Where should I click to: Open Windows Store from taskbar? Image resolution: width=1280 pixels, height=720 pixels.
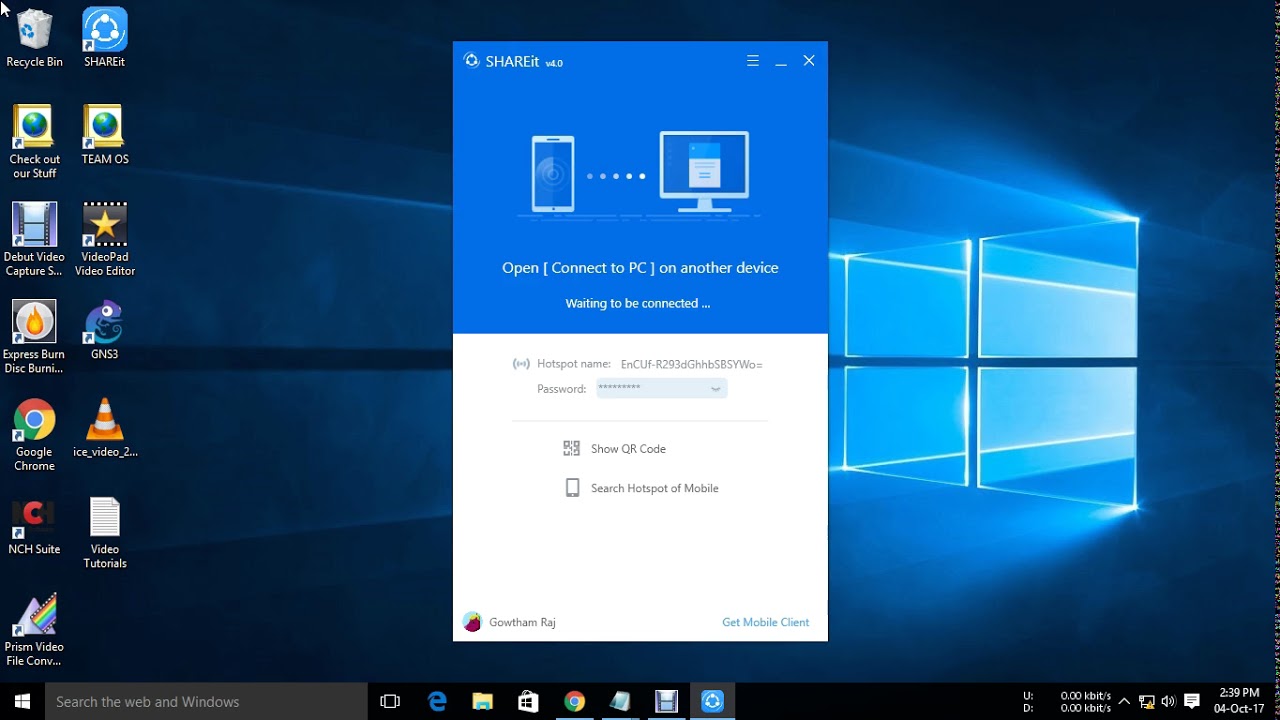click(528, 702)
